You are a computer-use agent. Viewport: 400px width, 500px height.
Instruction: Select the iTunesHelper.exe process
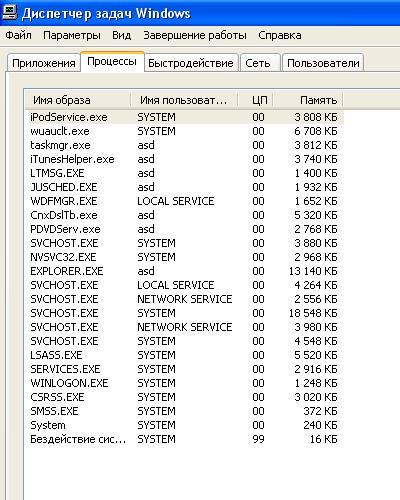pyautogui.click(x=184, y=159)
